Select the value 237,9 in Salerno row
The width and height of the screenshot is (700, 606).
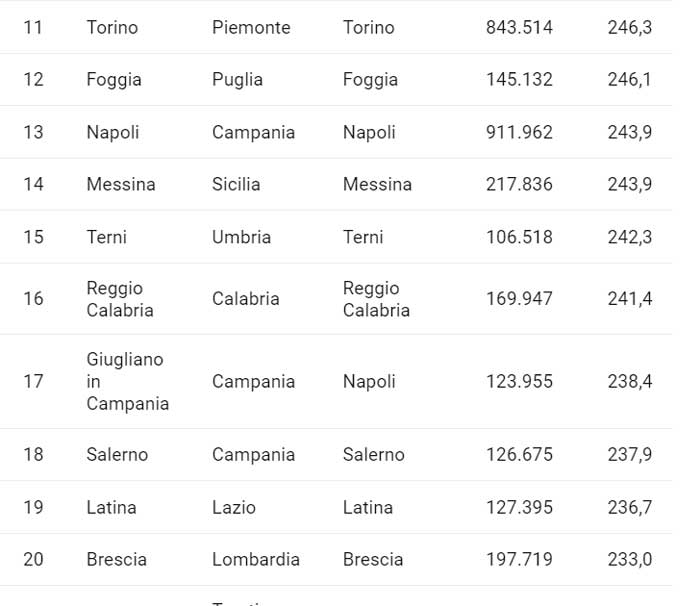[629, 454]
